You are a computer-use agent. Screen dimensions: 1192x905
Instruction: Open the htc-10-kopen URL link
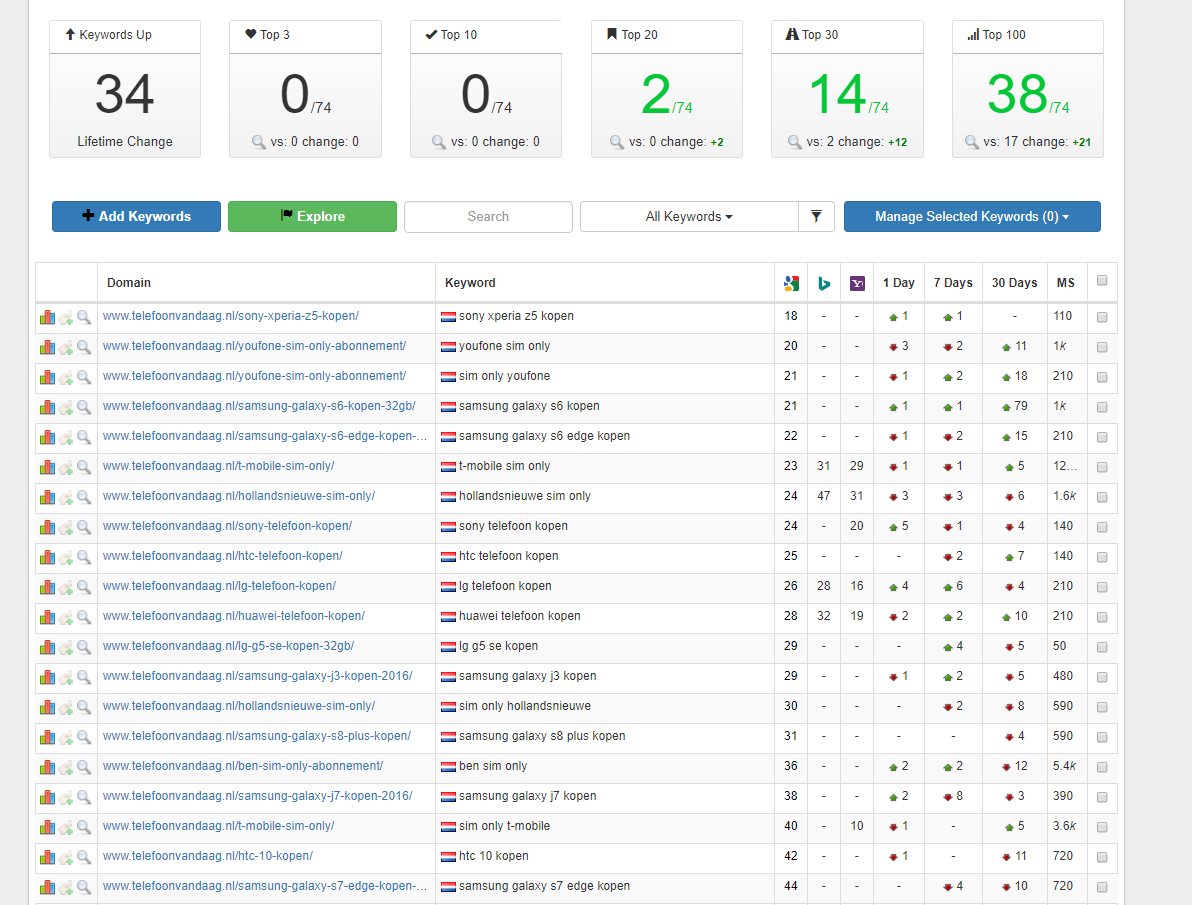(208, 856)
